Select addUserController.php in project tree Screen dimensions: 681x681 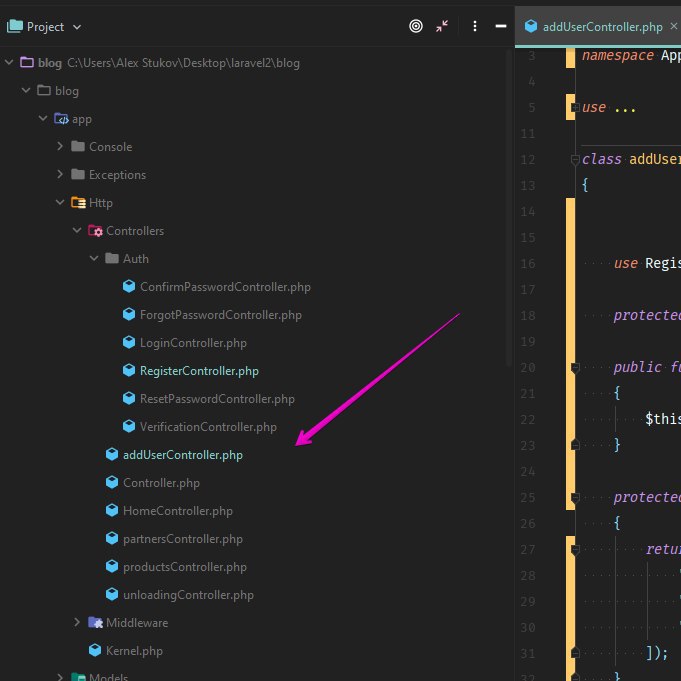tap(183, 455)
